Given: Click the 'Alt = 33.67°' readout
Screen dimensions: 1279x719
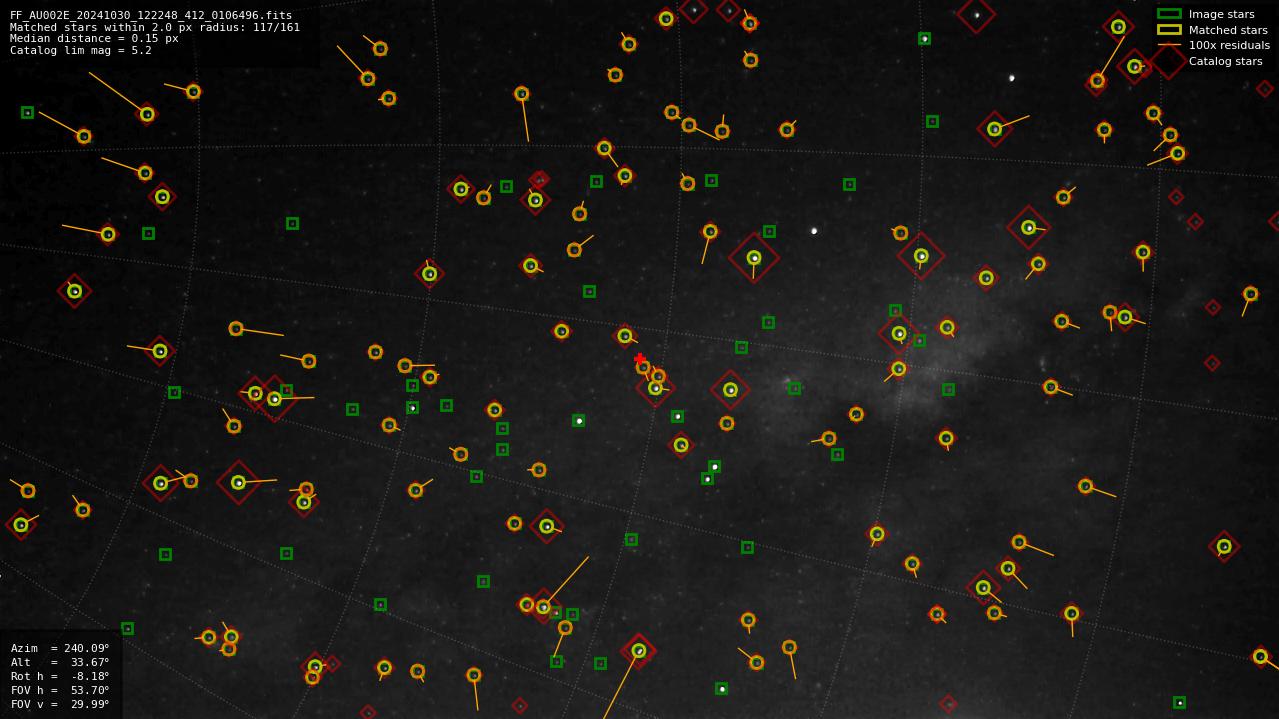Looking at the screenshot, I should pyautogui.click(x=60, y=662).
